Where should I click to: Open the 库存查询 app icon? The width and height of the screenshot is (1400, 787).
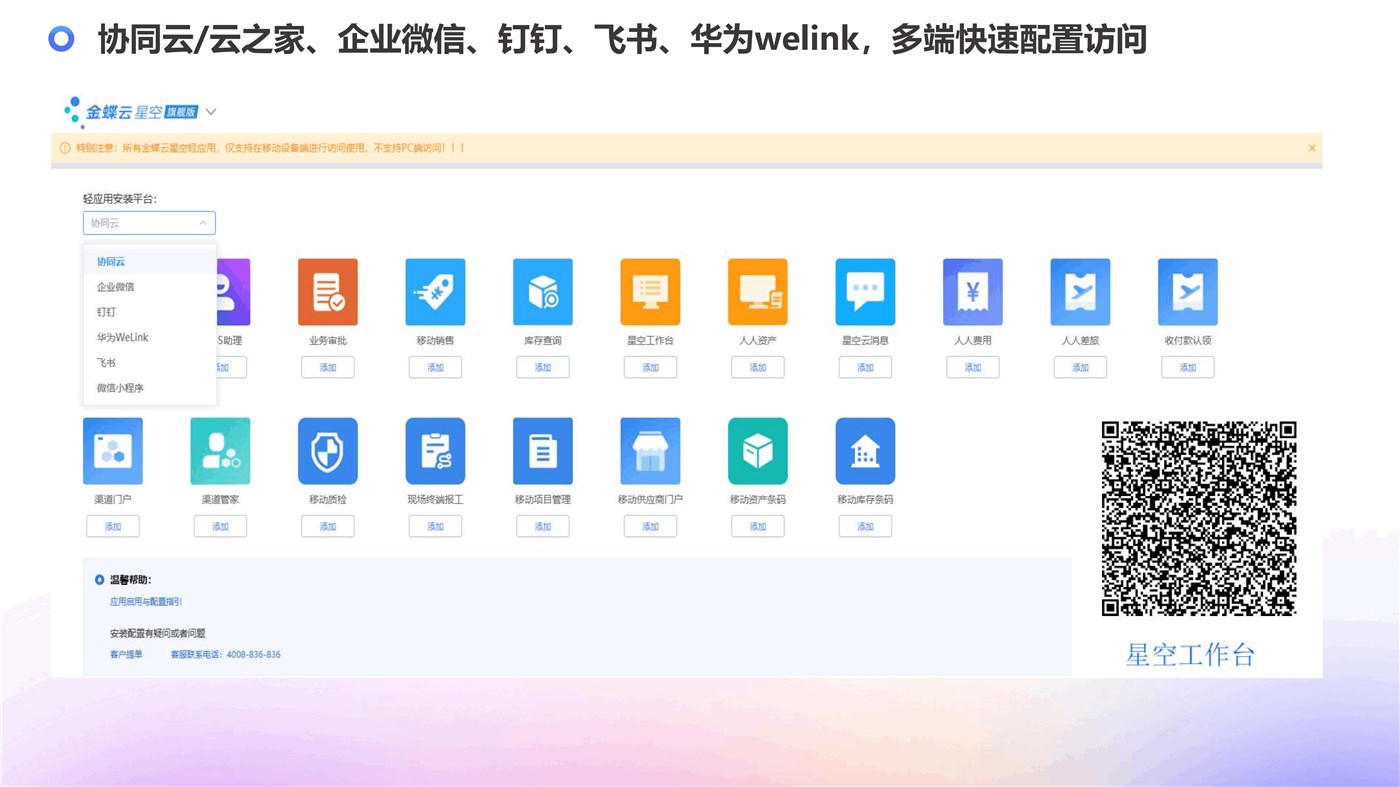coord(543,292)
